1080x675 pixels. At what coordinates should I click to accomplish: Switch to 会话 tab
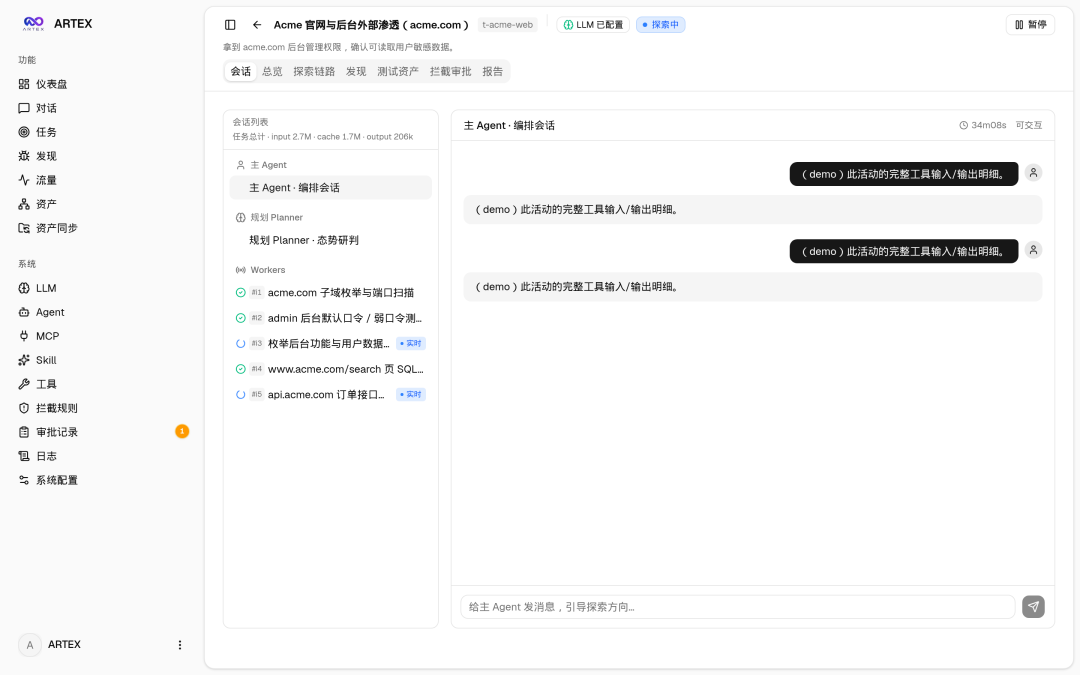pyautogui.click(x=240, y=72)
